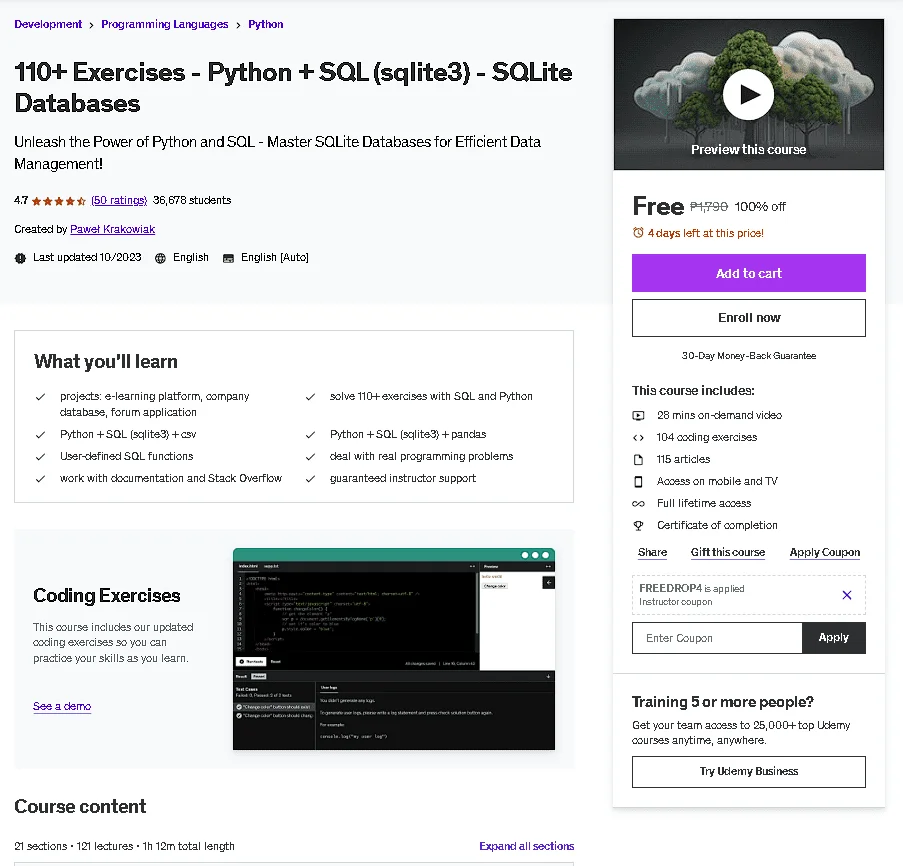903x866 pixels.
Task: Click the 'Free' price text
Action: pos(658,206)
